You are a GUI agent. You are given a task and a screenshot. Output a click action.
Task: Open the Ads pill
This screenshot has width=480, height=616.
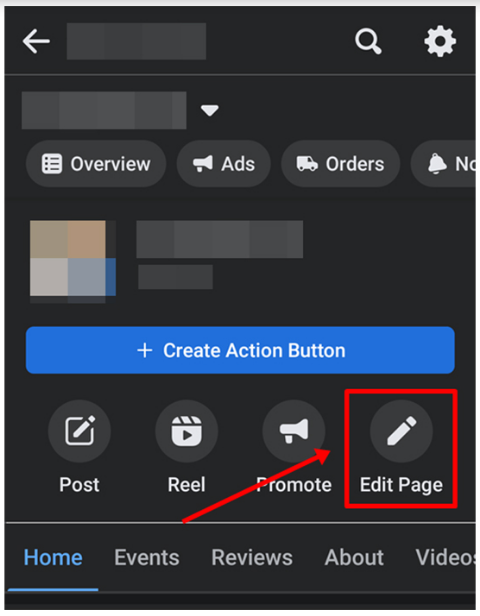tap(224, 164)
